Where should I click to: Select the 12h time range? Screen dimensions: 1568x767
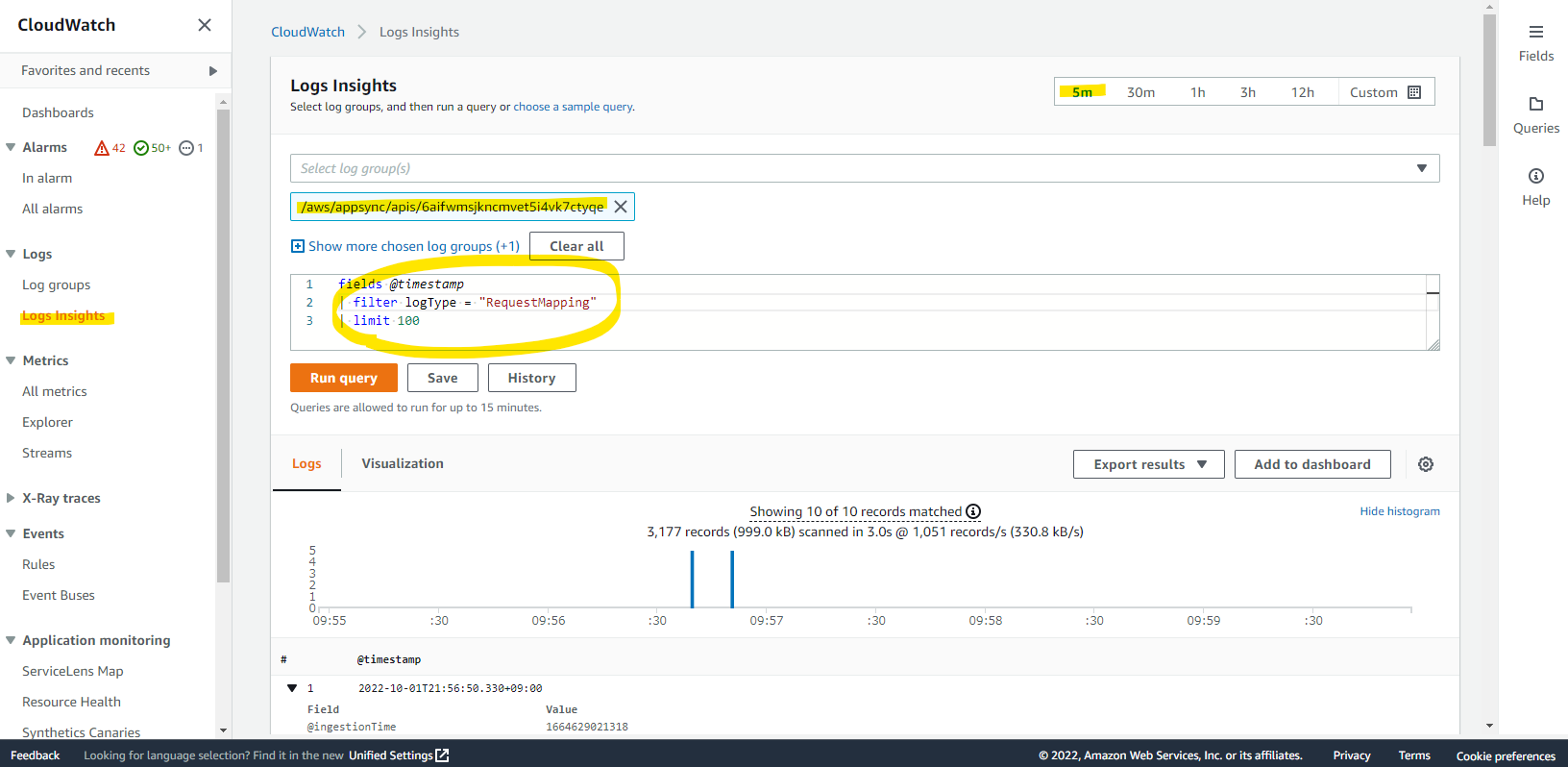tap(1302, 92)
